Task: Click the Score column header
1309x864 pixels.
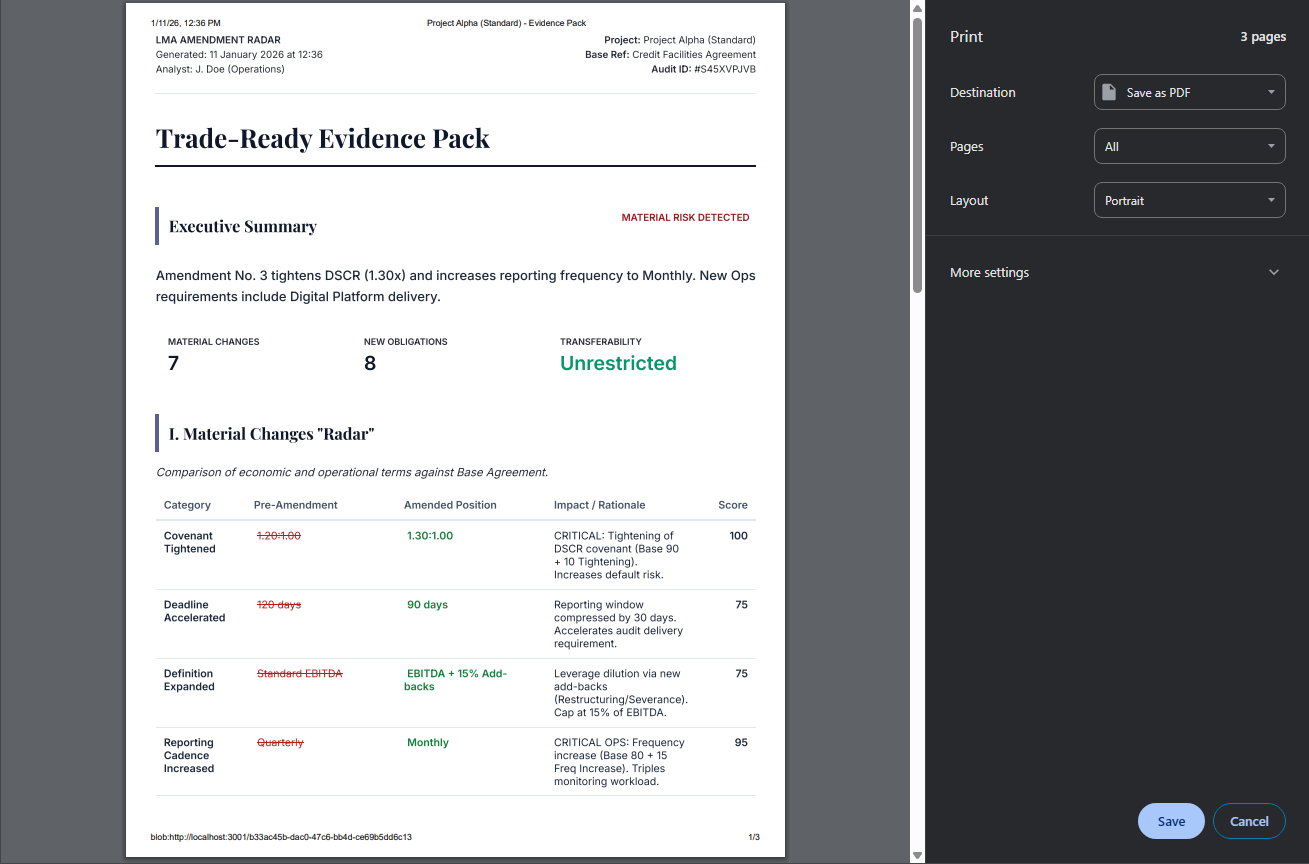Action: 733,505
